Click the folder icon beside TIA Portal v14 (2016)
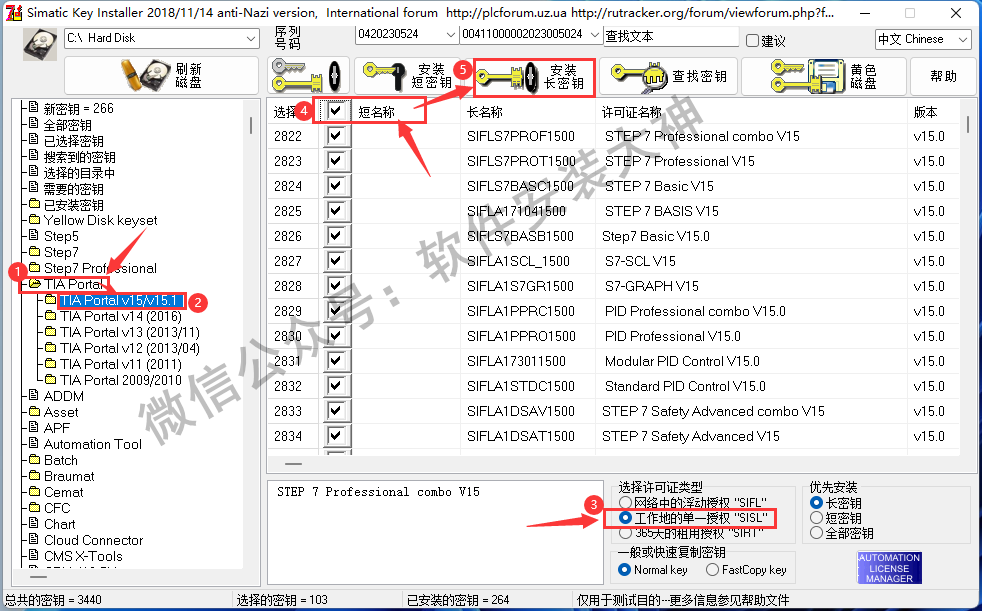Screen dimensions: 982x611 (51, 316)
